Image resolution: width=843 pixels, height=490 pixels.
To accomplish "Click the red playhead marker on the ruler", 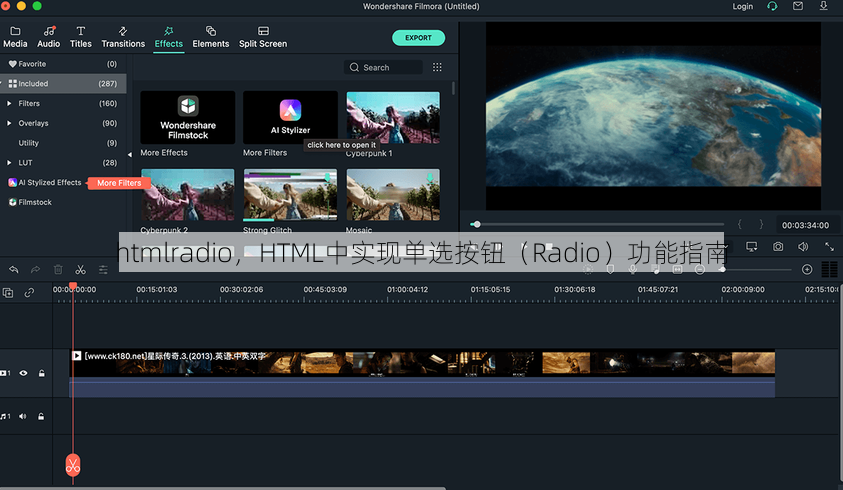I will 73,286.
